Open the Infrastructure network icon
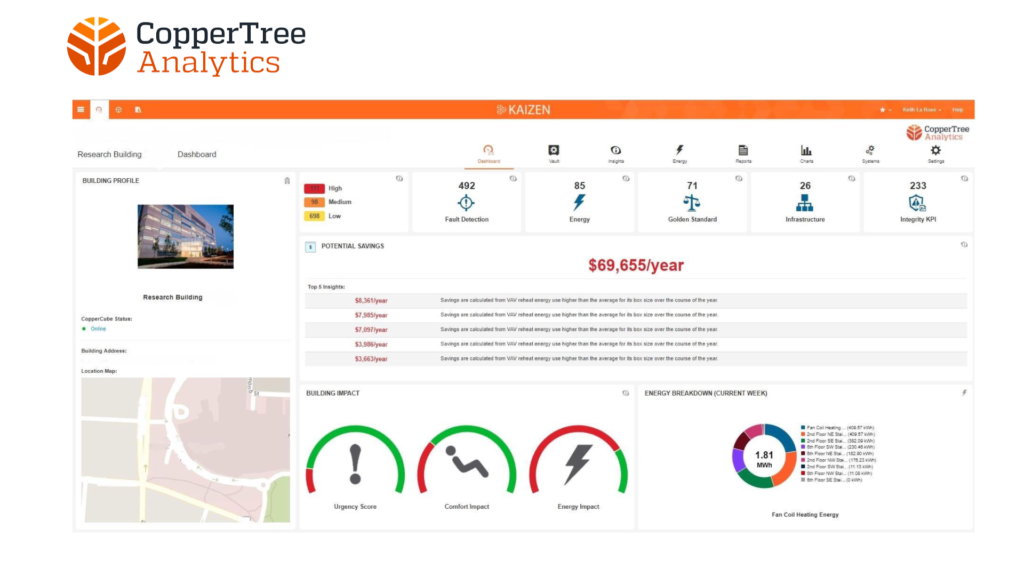The width and height of the screenshot is (1024, 576). [805, 203]
